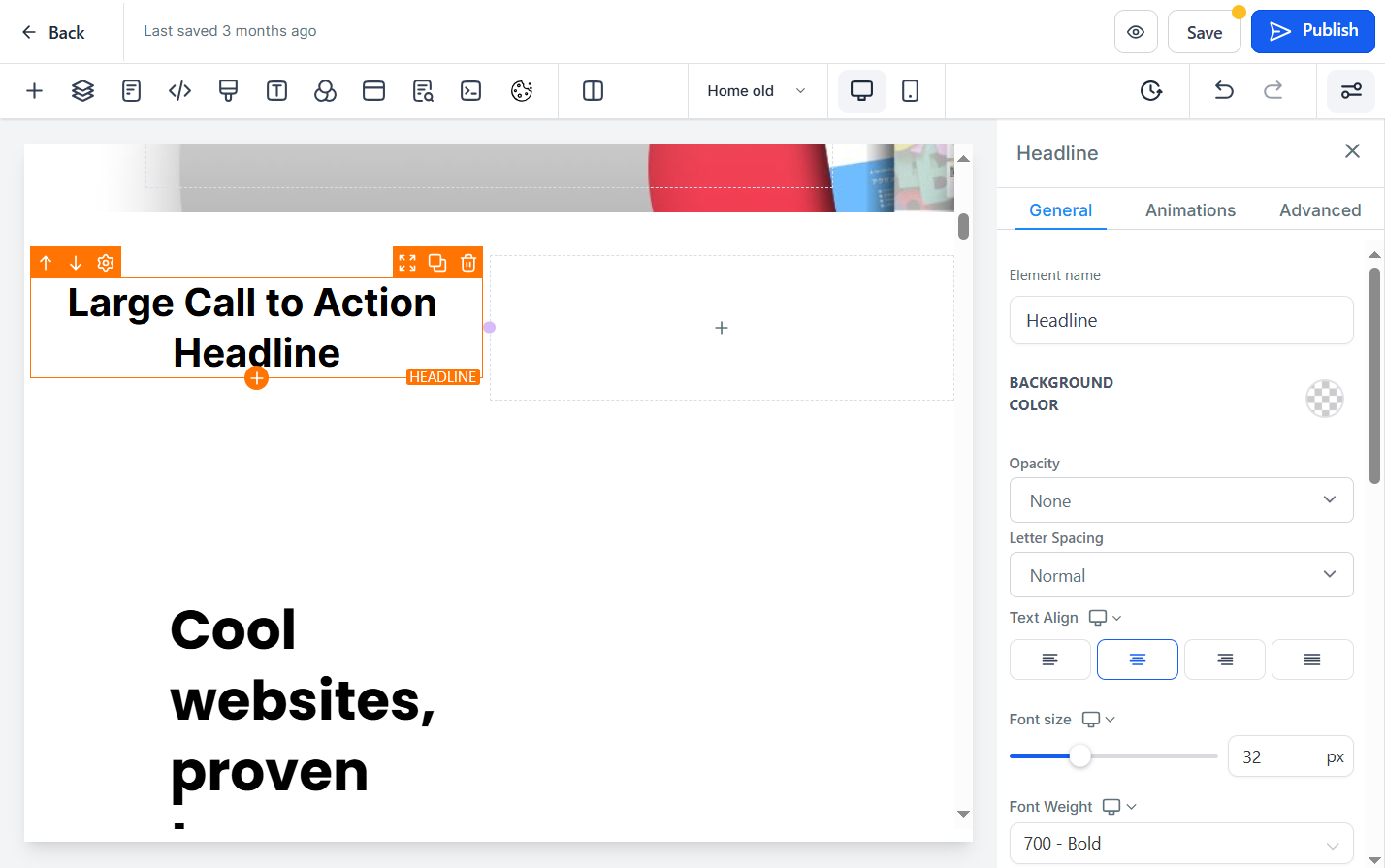The width and height of the screenshot is (1385, 868).
Task: Publish the page
Action: click(x=1313, y=31)
